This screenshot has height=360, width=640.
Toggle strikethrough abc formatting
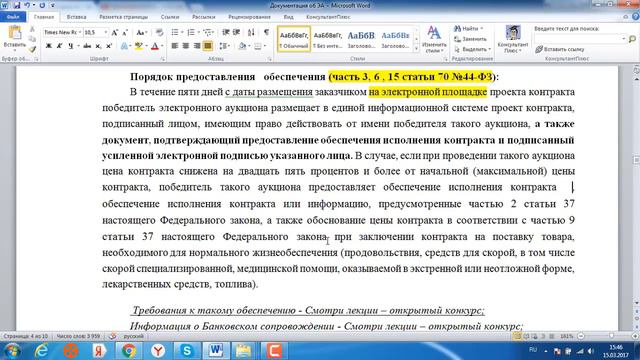(x=87, y=46)
